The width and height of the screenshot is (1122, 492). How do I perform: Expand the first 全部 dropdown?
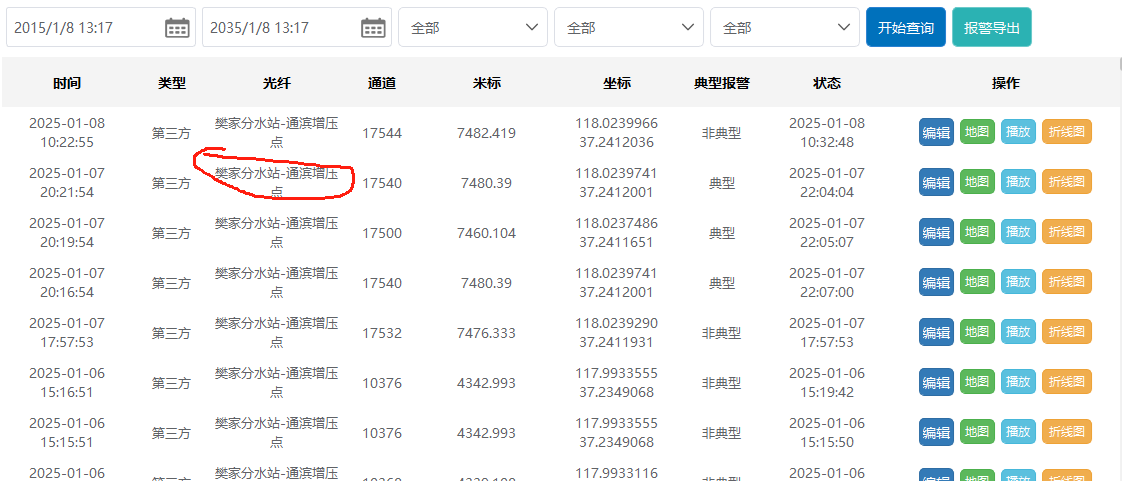473,27
